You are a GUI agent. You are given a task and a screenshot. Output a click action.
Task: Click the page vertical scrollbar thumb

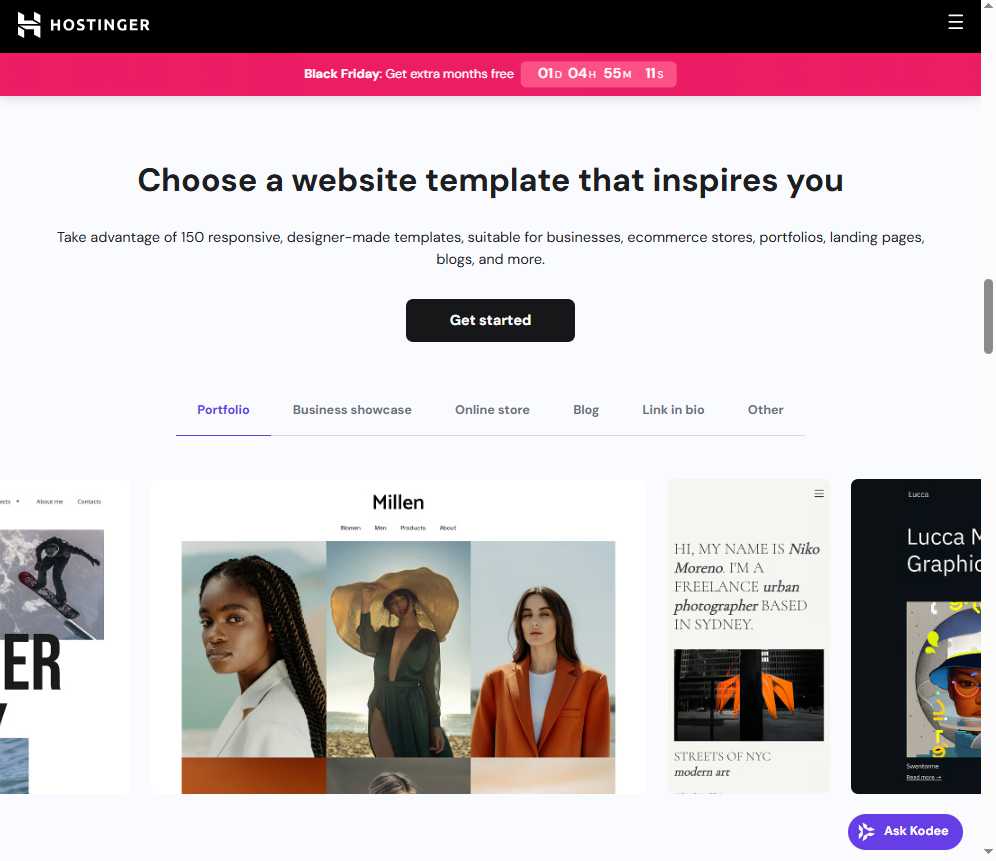point(988,316)
